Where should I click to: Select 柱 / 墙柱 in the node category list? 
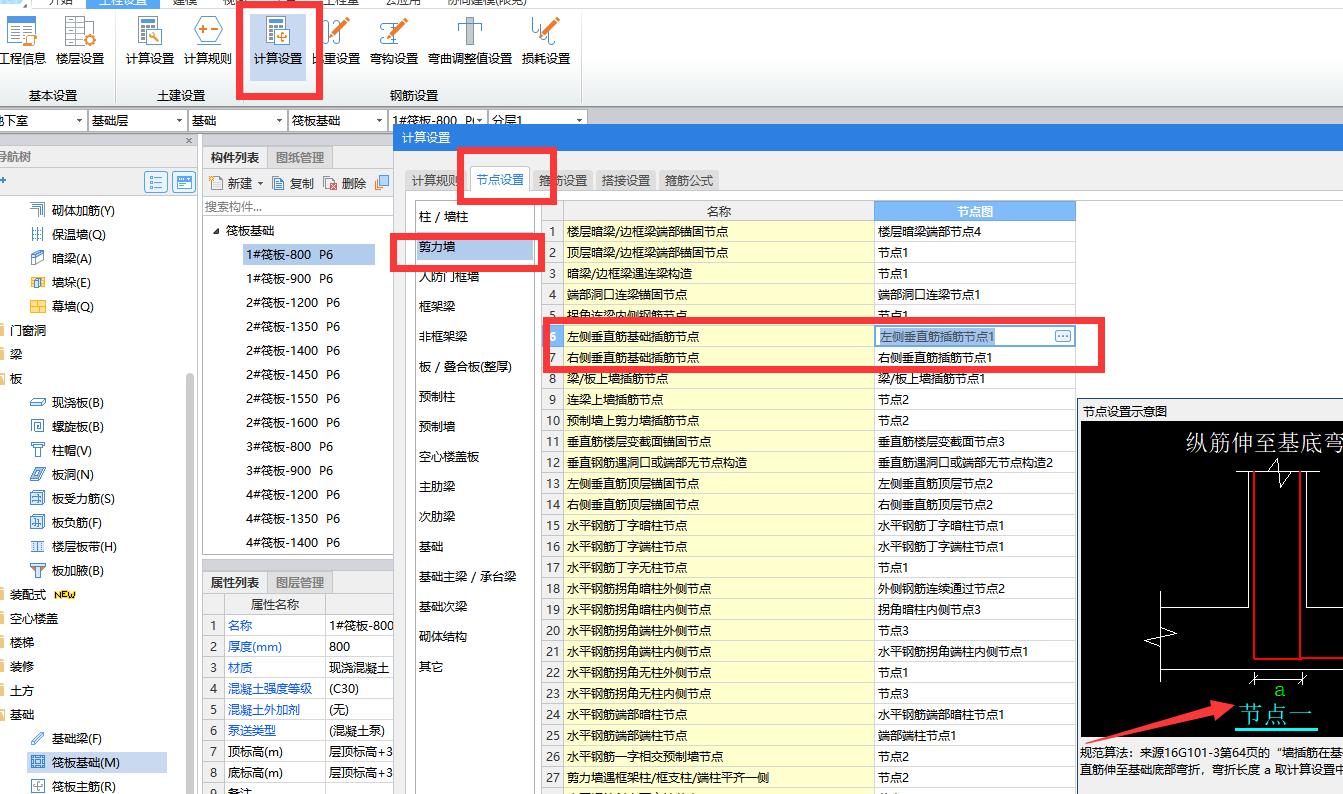475,217
